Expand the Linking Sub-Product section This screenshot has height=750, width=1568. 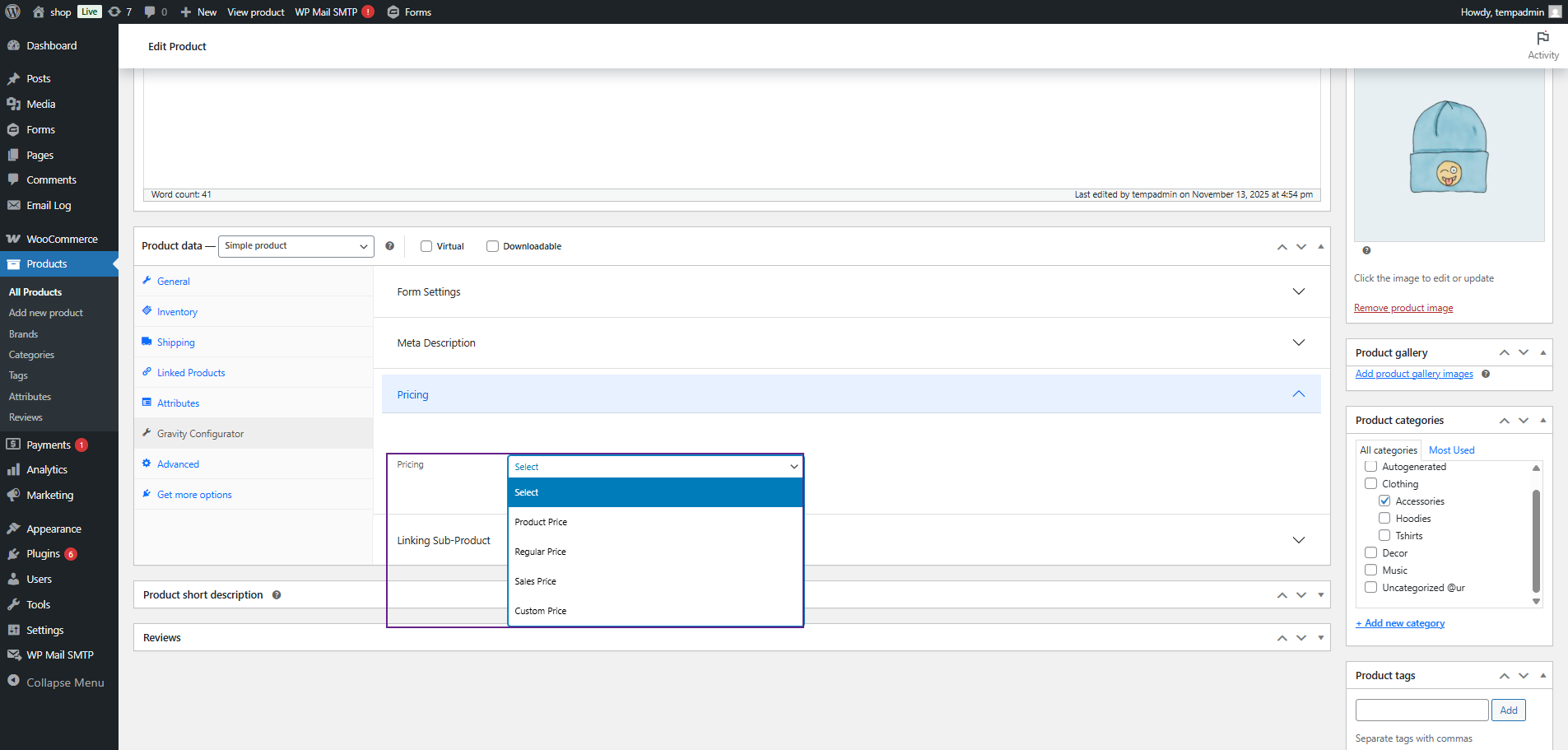click(x=1298, y=540)
